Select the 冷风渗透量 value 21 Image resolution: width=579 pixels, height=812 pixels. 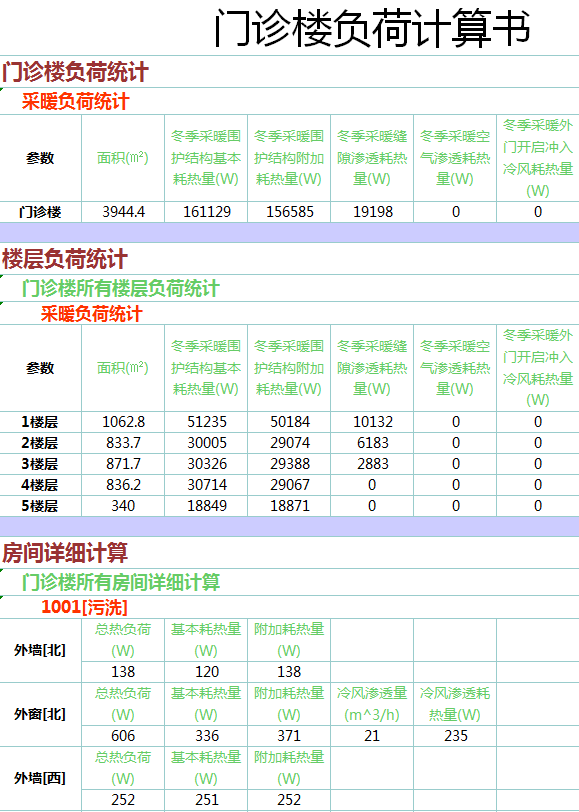372,736
